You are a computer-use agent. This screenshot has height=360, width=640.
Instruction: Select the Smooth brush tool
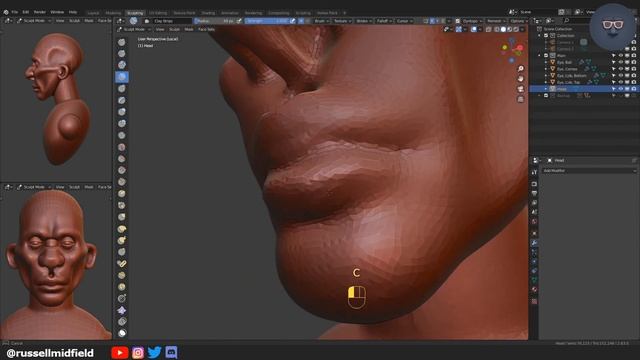[122, 147]
